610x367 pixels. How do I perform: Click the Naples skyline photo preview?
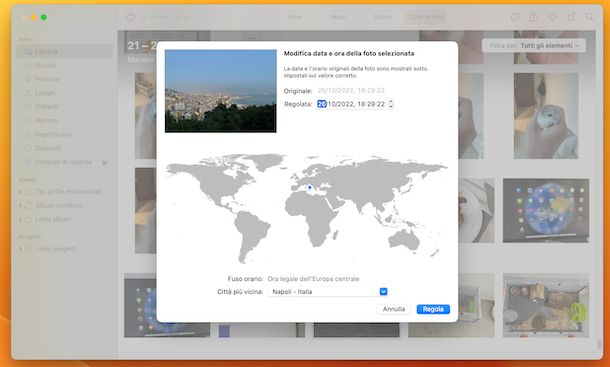(x=221, y=91)
